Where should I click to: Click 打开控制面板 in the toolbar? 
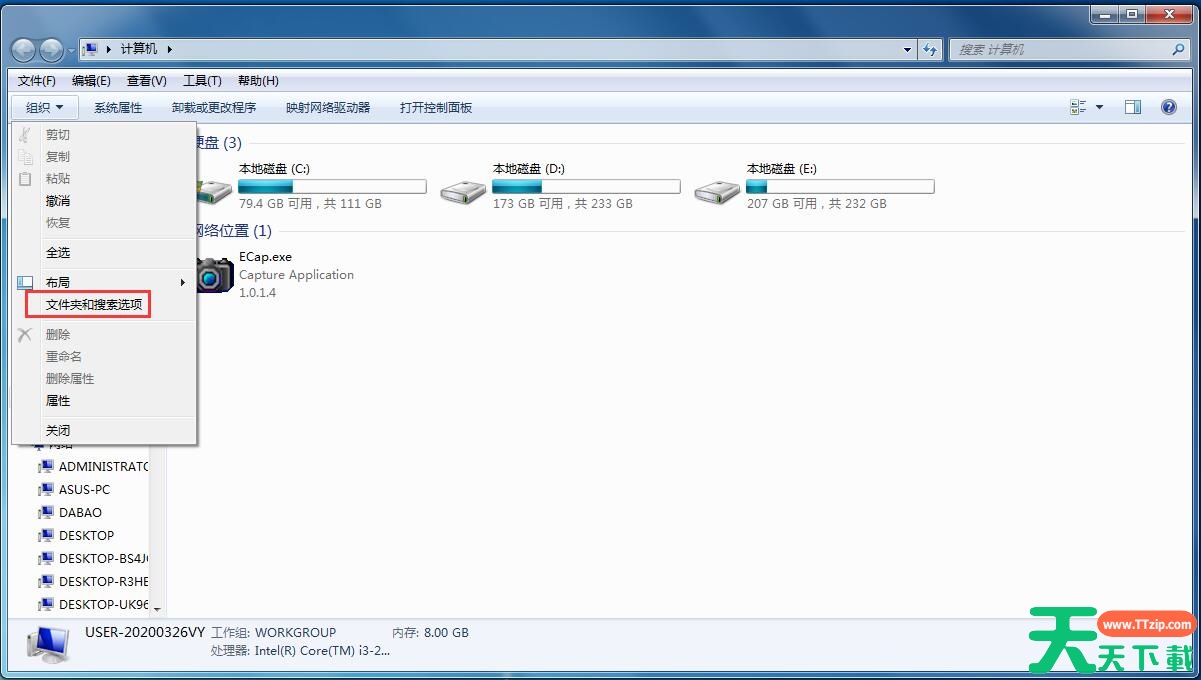click(436, 108)
